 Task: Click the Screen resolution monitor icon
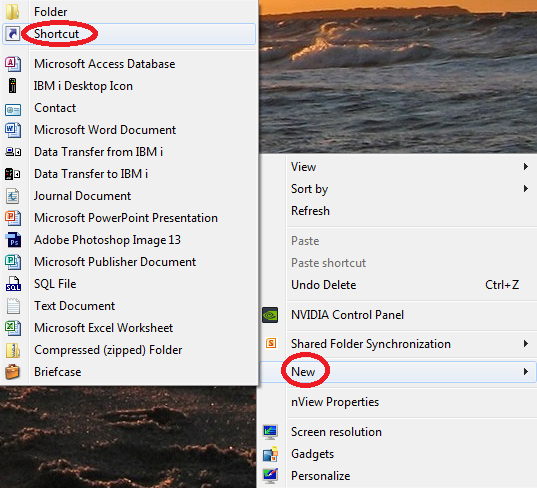click(x=270, y=432)
